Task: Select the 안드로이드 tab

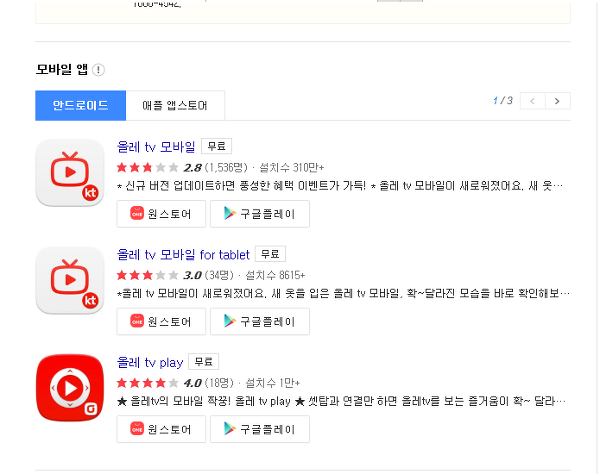Action: (x=80, y=106)
